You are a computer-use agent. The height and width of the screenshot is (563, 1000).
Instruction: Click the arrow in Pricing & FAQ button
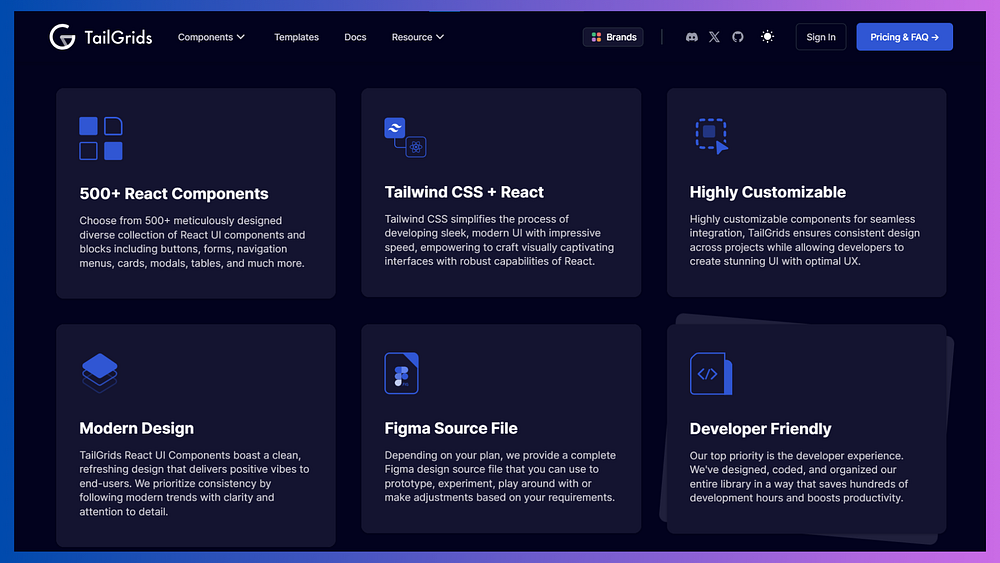tap(935, 38)
